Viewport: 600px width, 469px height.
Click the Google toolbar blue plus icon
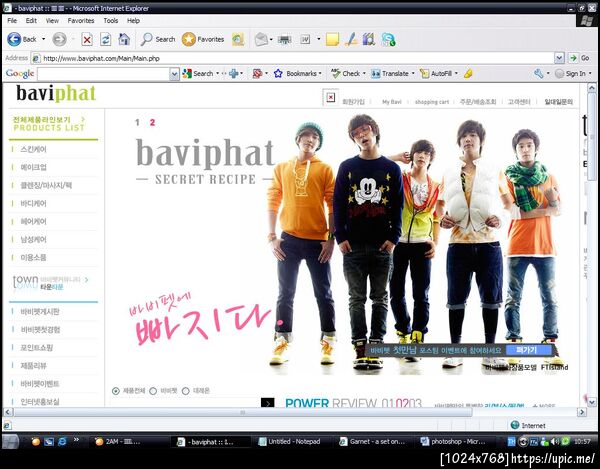tap(233, 73)
